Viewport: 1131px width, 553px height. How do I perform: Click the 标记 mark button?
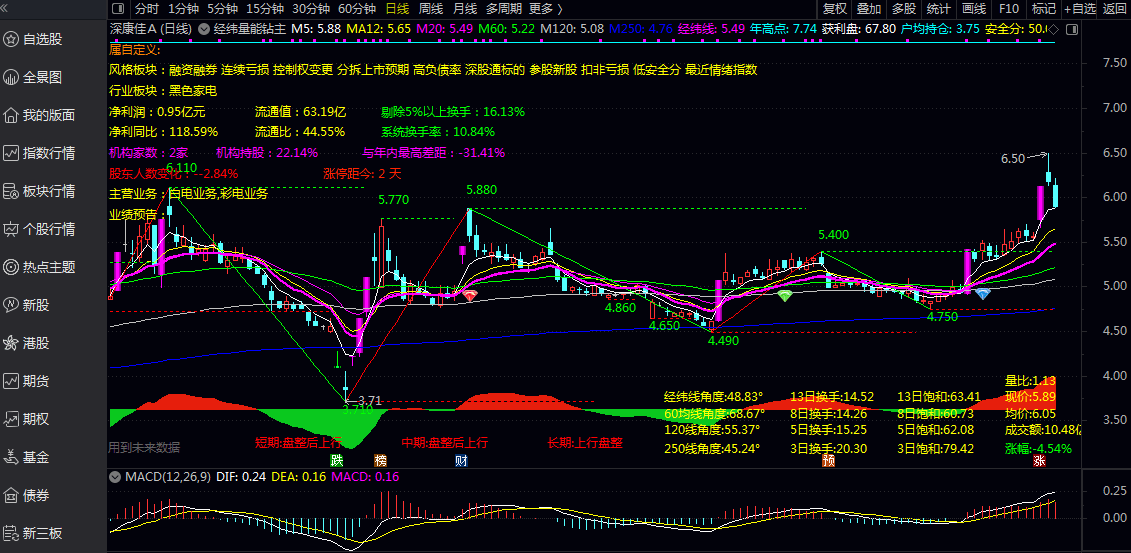pyautogui.click(x=1043, y=9)
